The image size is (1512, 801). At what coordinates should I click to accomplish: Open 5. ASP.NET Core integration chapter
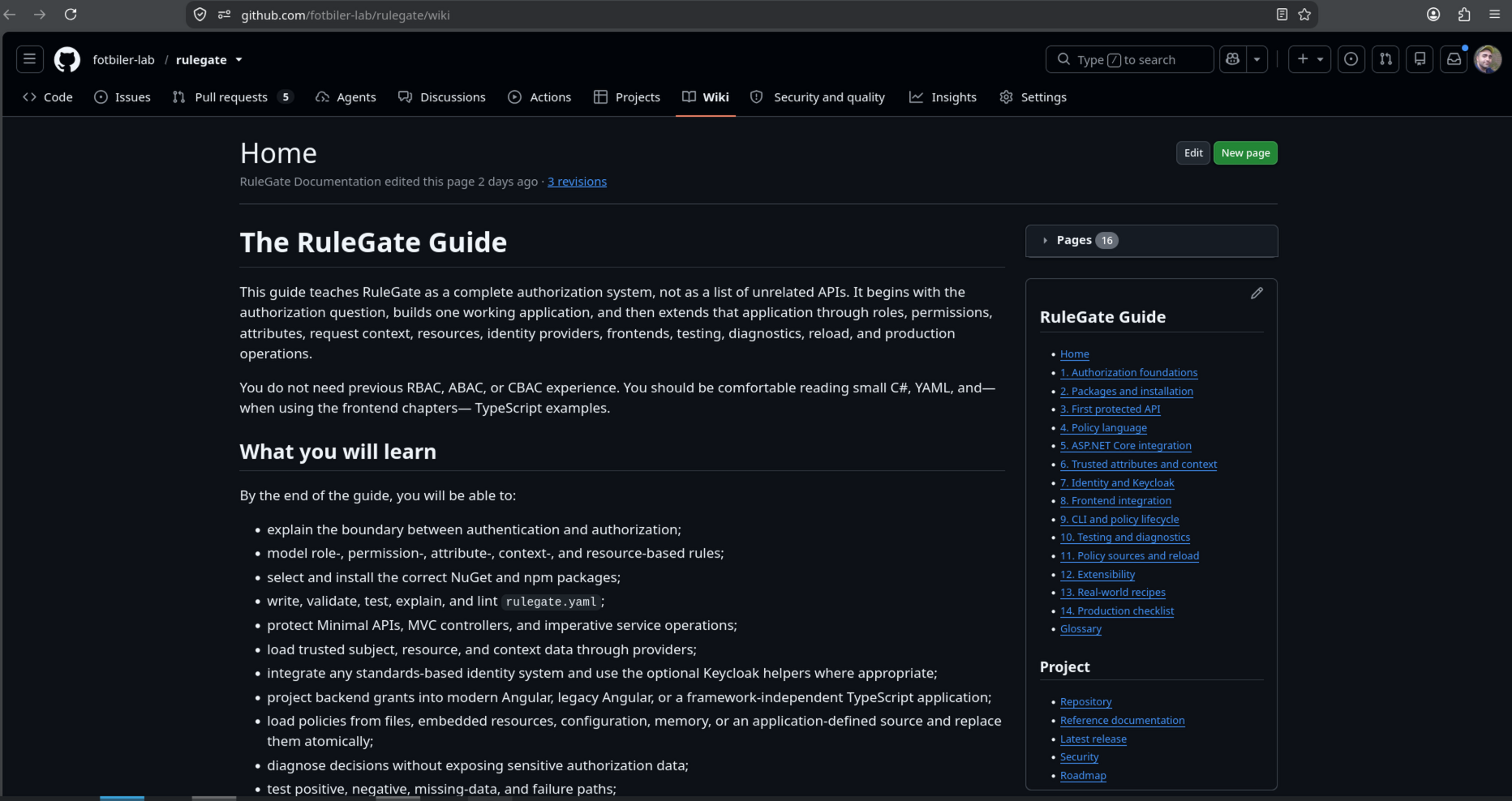coord(1126,446)
